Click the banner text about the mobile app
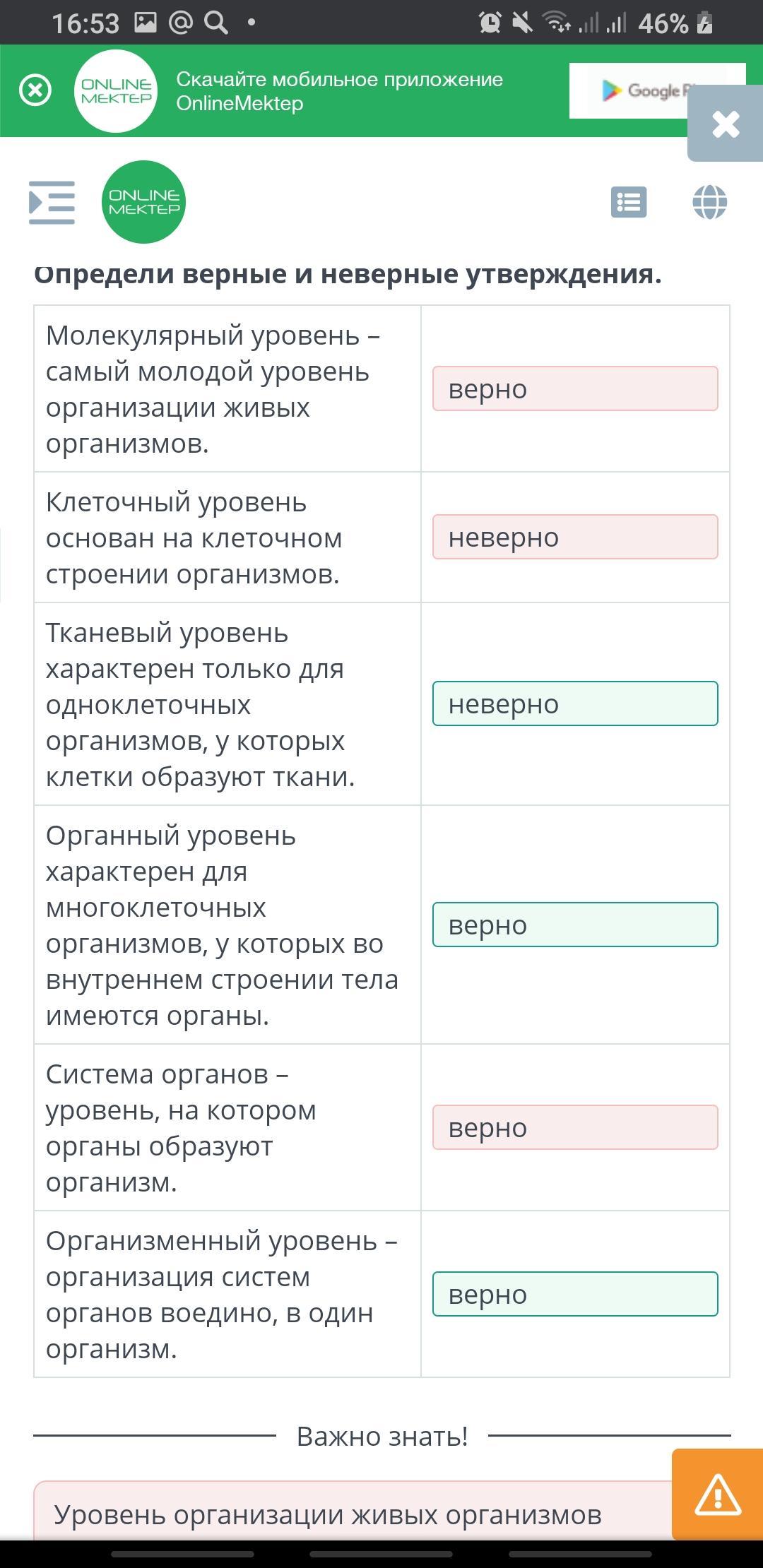The image size is (763, 1568). point(339,91)
